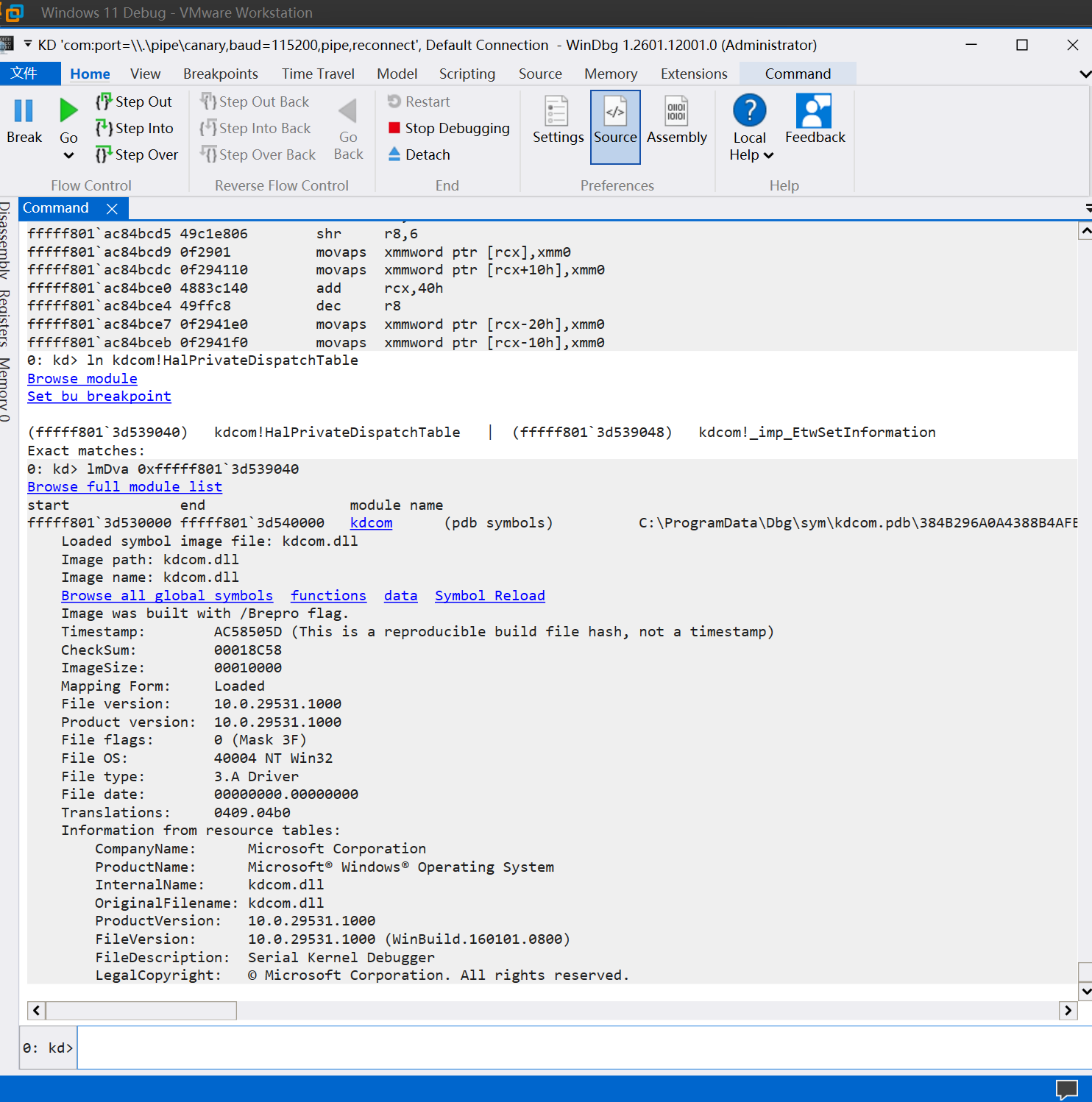Click the horizontal scrollbar left arrow
This screenshot has height=1102, width=1092.
click(x=37, y=1011)
